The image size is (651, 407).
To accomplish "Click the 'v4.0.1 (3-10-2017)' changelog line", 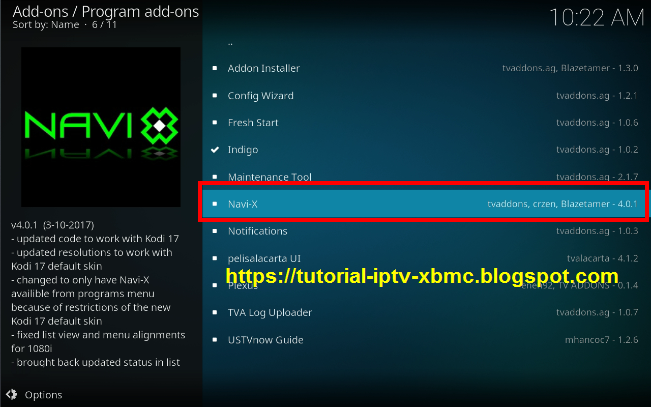I will pyautogui.click(x=53, y=225).
